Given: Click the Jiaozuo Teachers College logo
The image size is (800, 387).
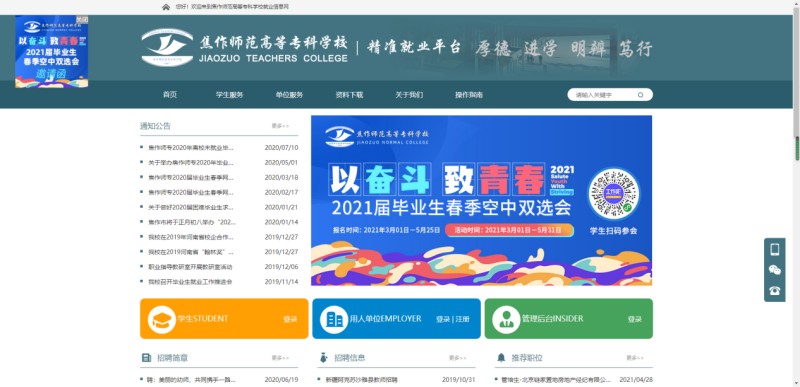Looking at the screenshot, I should 167,47.
